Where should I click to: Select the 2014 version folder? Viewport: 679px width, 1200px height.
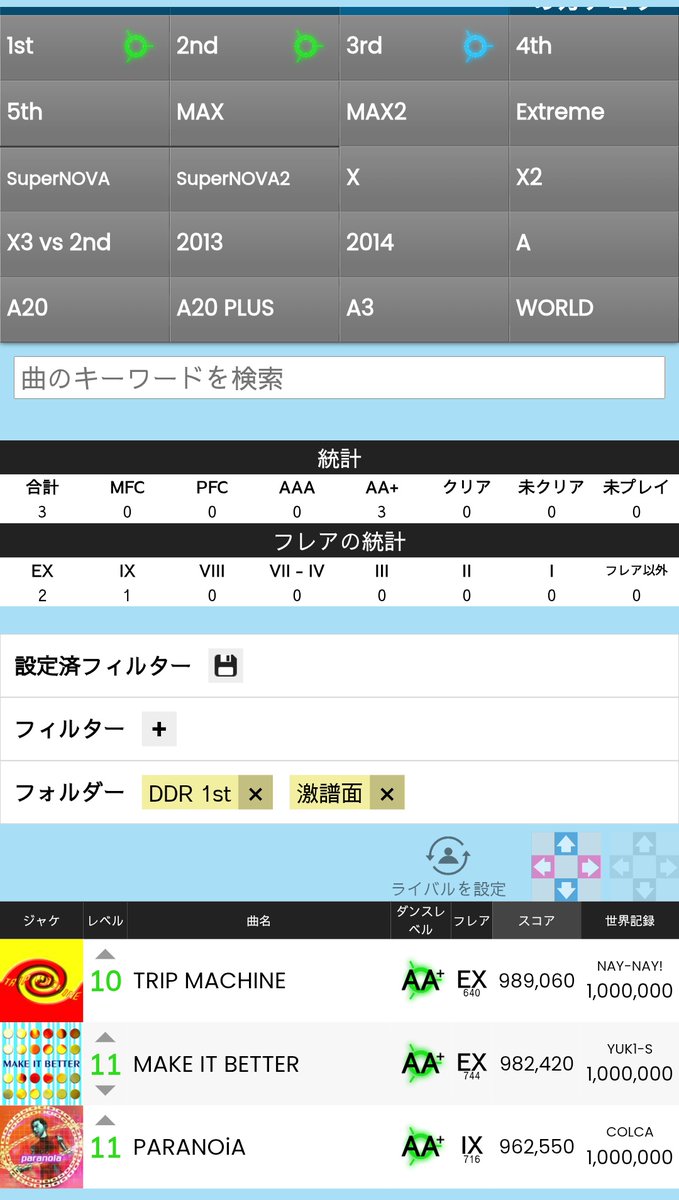424,243
